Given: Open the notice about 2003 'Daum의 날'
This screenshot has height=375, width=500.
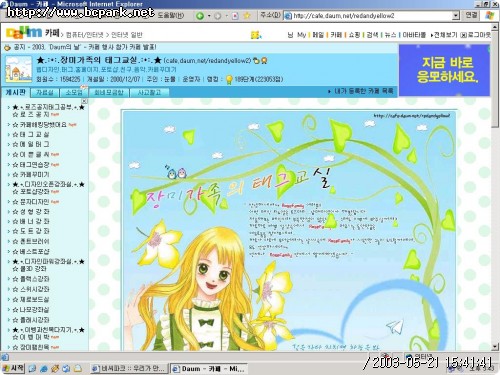Looking at the screenshot, I should (85, 47).
